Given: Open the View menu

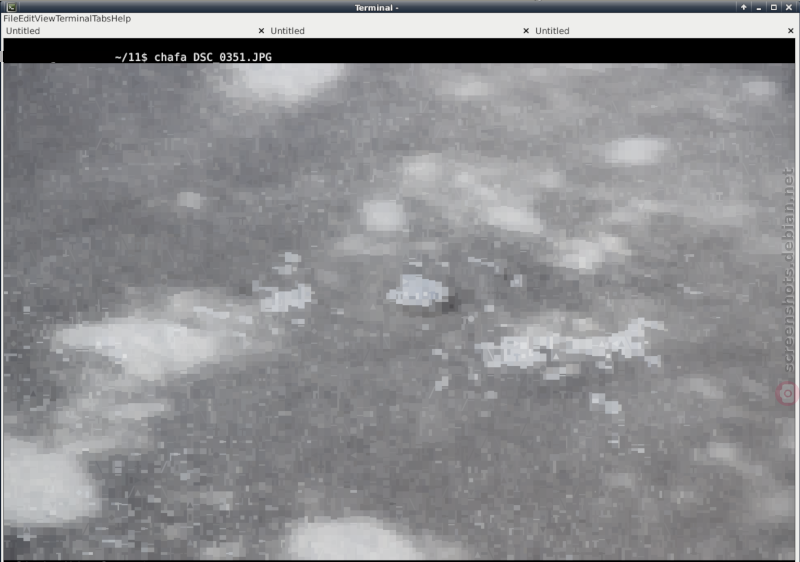Looking at the screenshot, I should pos(45,18).
